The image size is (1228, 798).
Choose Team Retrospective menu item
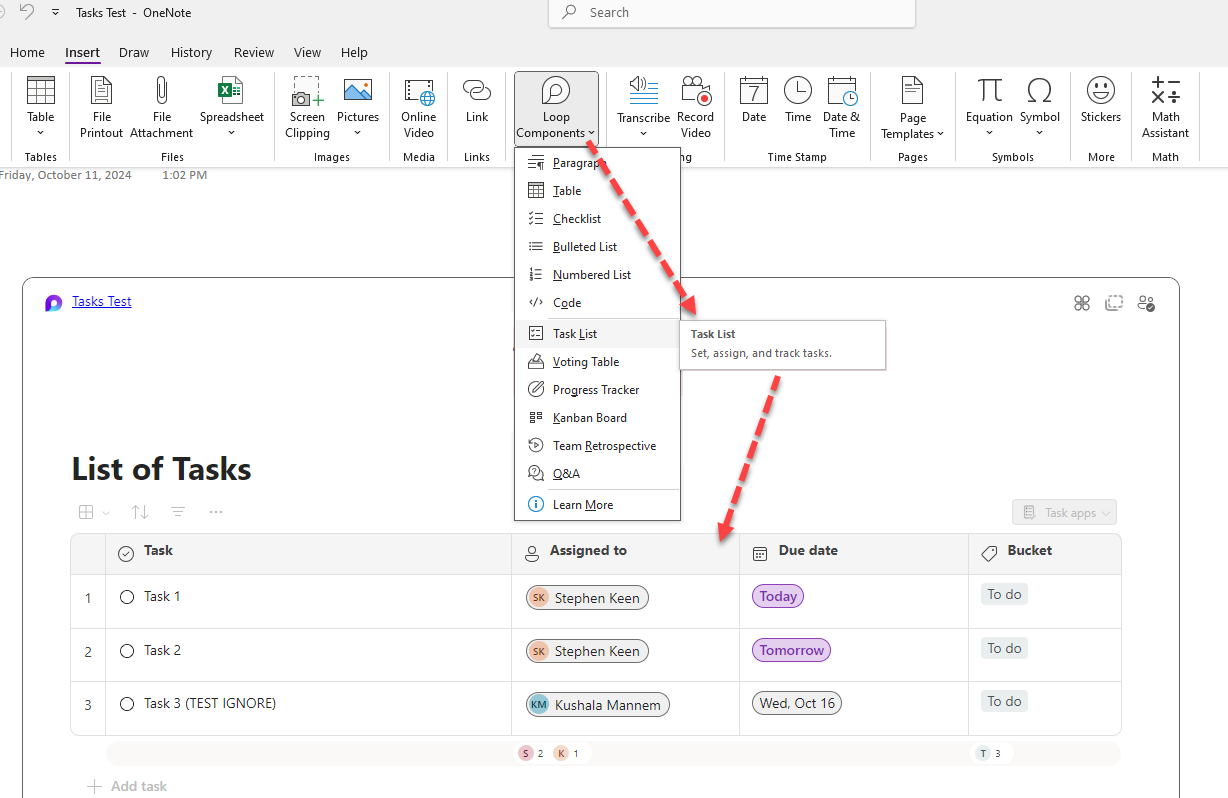597,446
